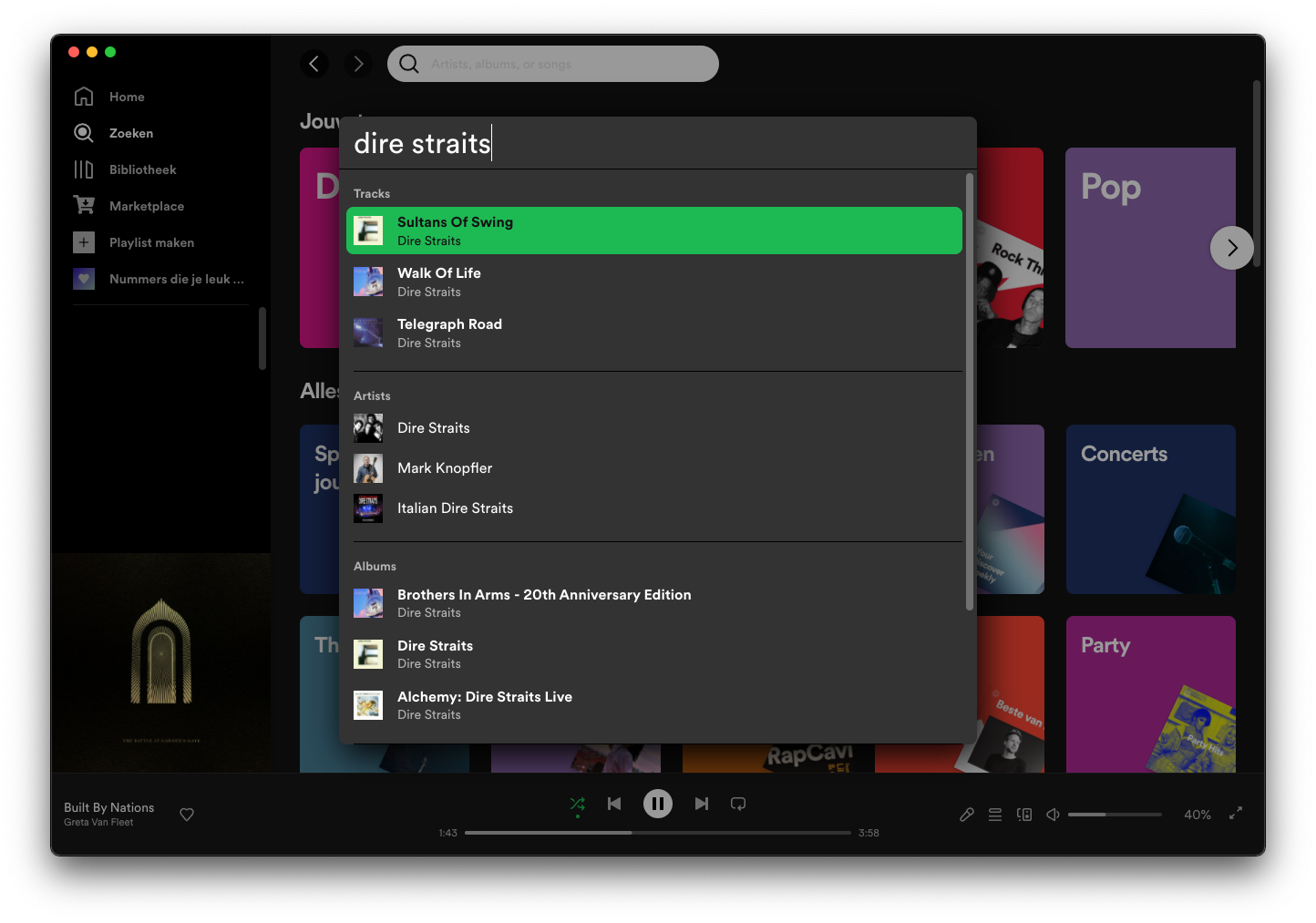Pause playback

click(x=658, y=804)
